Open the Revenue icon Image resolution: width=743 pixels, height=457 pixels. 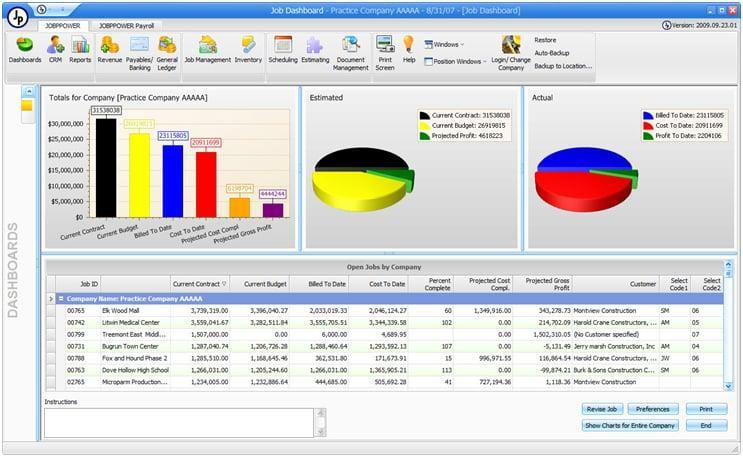coord(109,49)
